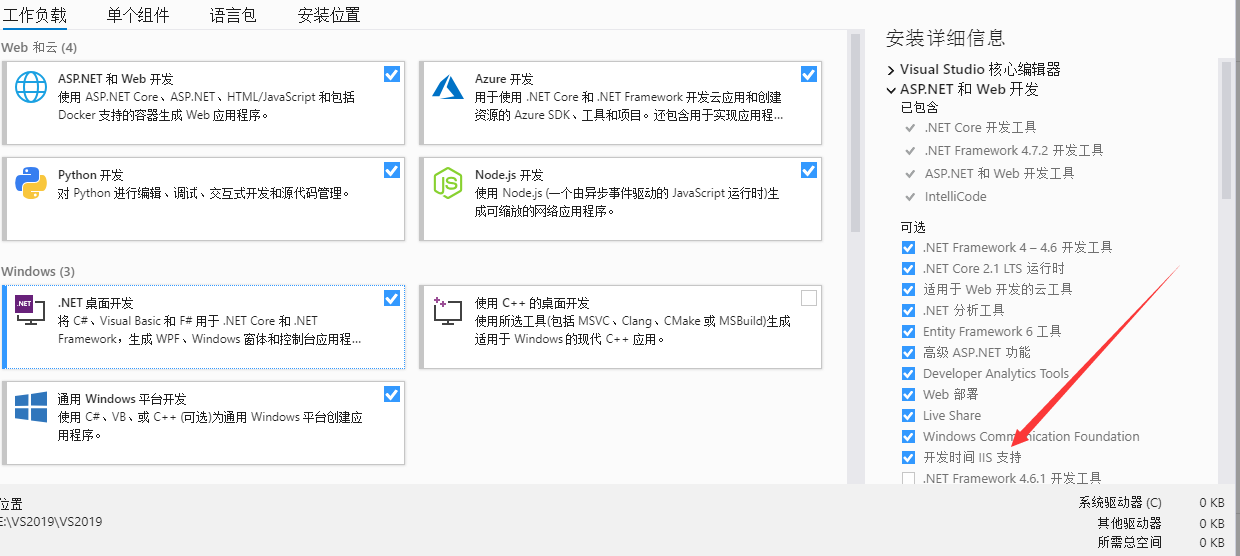Uncheck the .NET 桌面开发 workload checkbox
This screenshot has width=1240, height=556.
(391, 298)
